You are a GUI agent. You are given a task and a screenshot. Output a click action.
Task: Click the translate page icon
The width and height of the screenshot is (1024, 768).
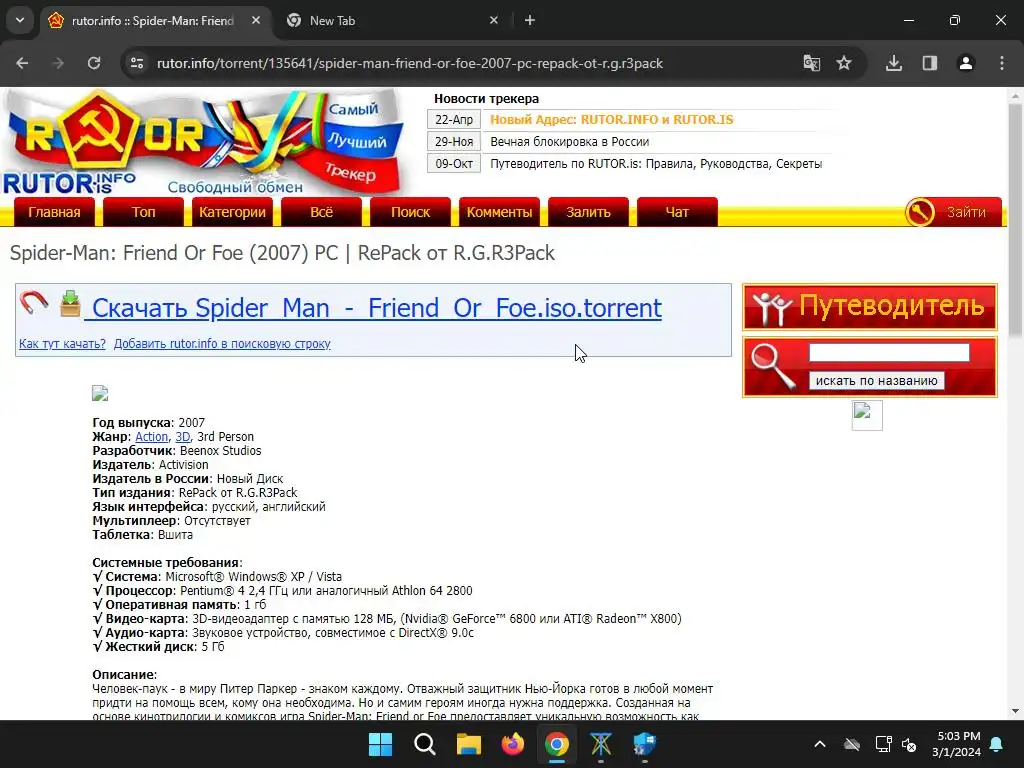(x=812, y=63)
